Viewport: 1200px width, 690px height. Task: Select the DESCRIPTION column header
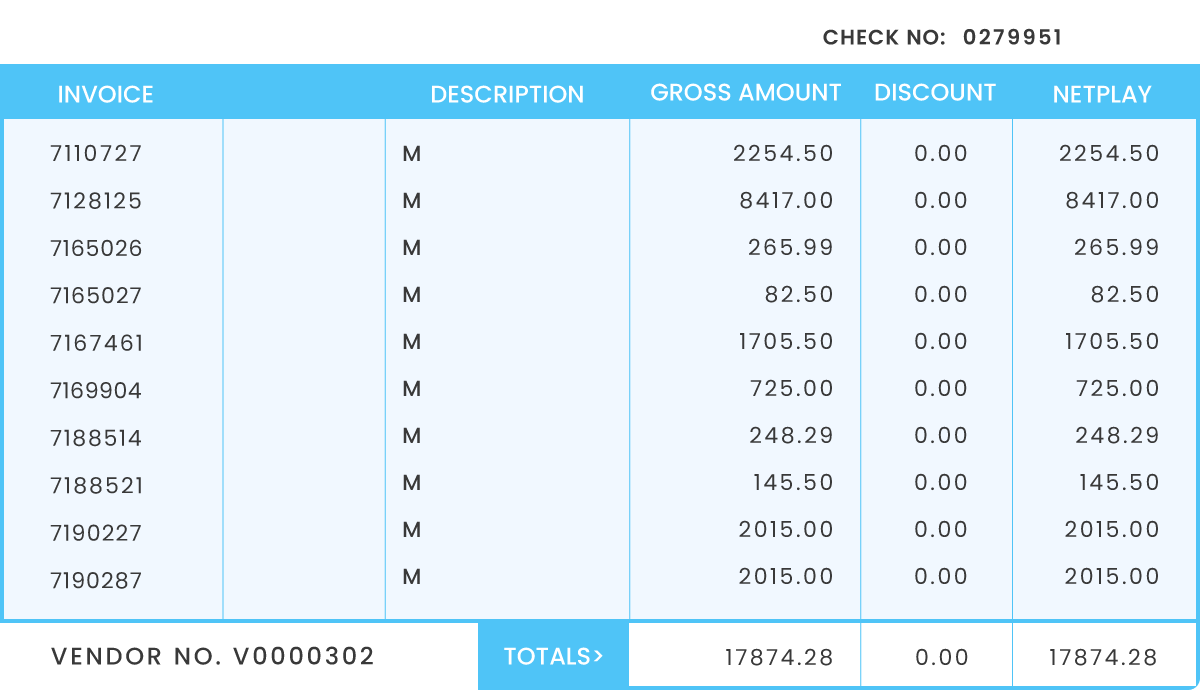point(507,95)
